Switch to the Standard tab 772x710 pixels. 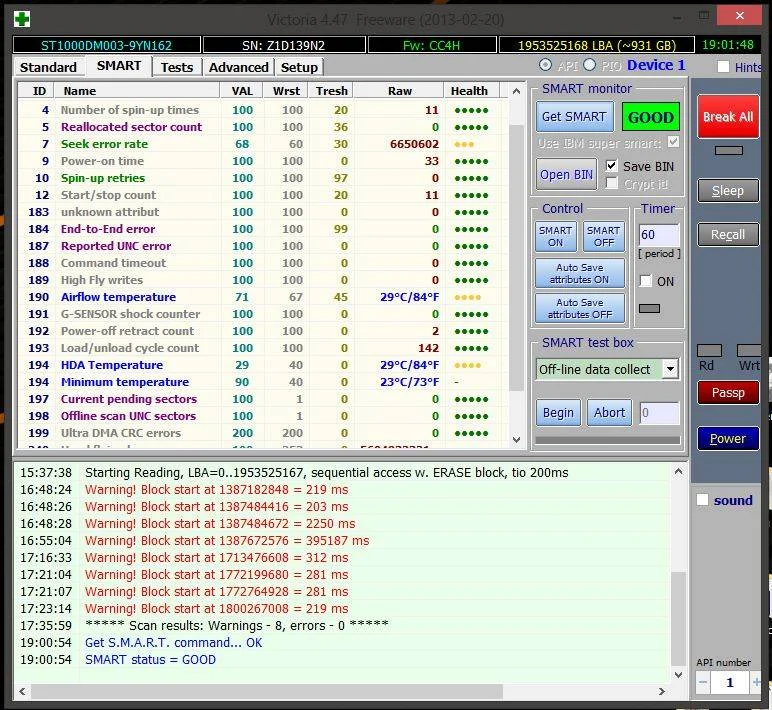(x=48, y=67)
